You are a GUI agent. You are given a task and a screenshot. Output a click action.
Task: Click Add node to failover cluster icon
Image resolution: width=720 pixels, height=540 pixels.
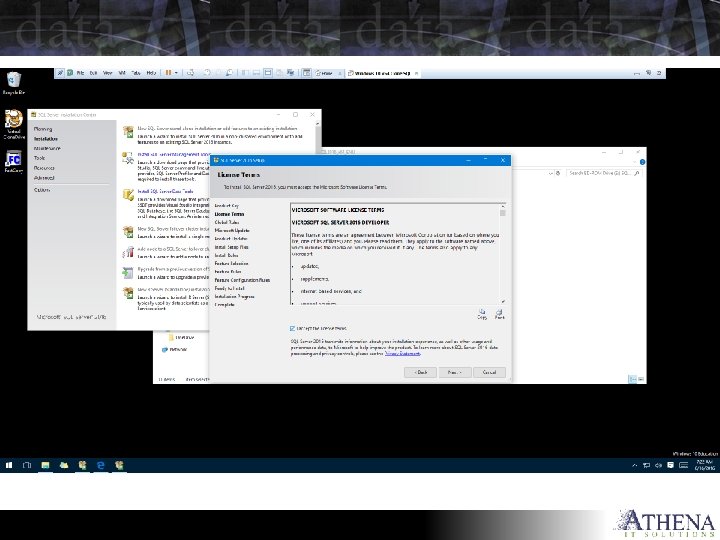tap(128, 252)
